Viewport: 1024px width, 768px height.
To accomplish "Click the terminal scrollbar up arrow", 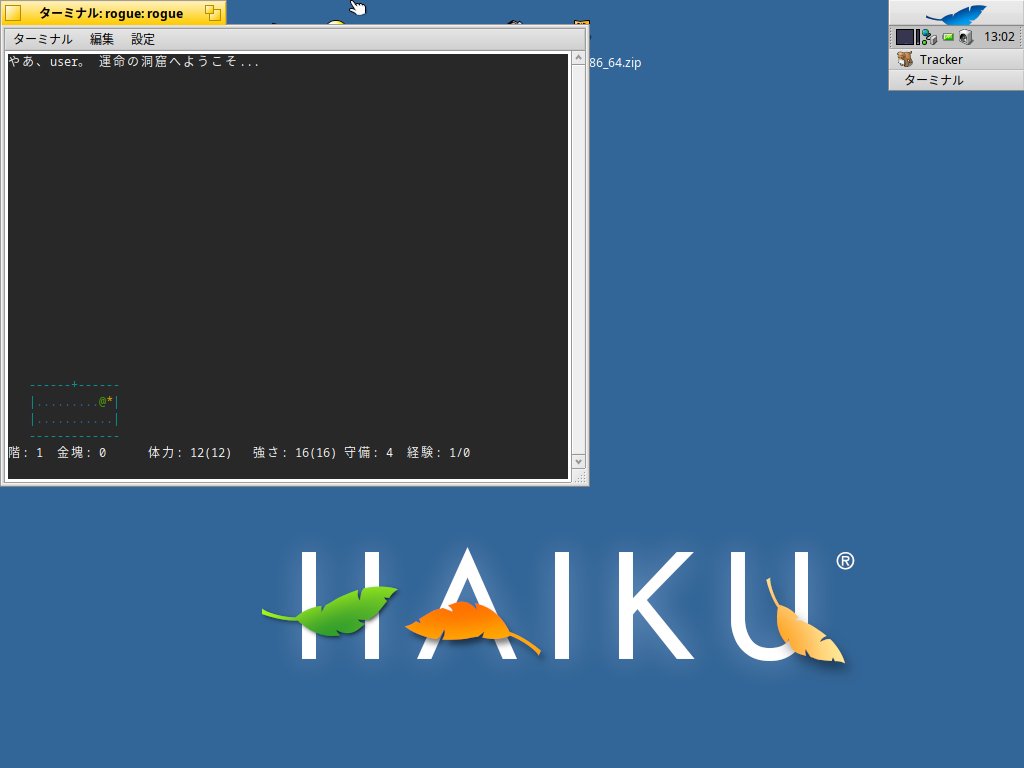I will click(x=578, y=59).
